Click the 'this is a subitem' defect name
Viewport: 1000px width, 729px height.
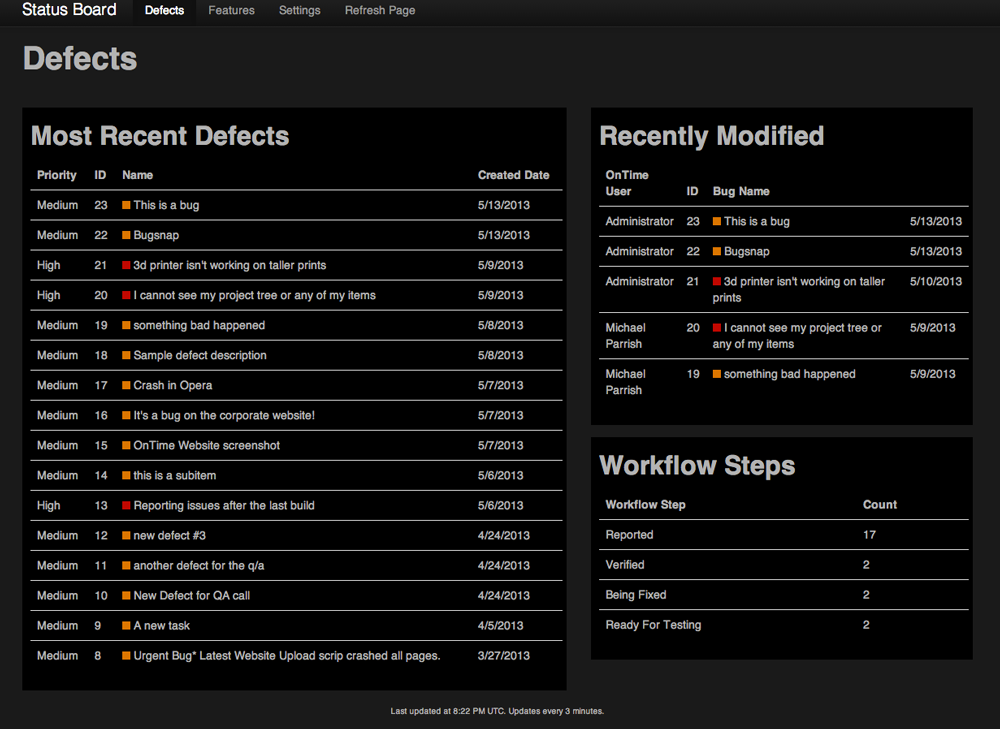pos(175,475)
